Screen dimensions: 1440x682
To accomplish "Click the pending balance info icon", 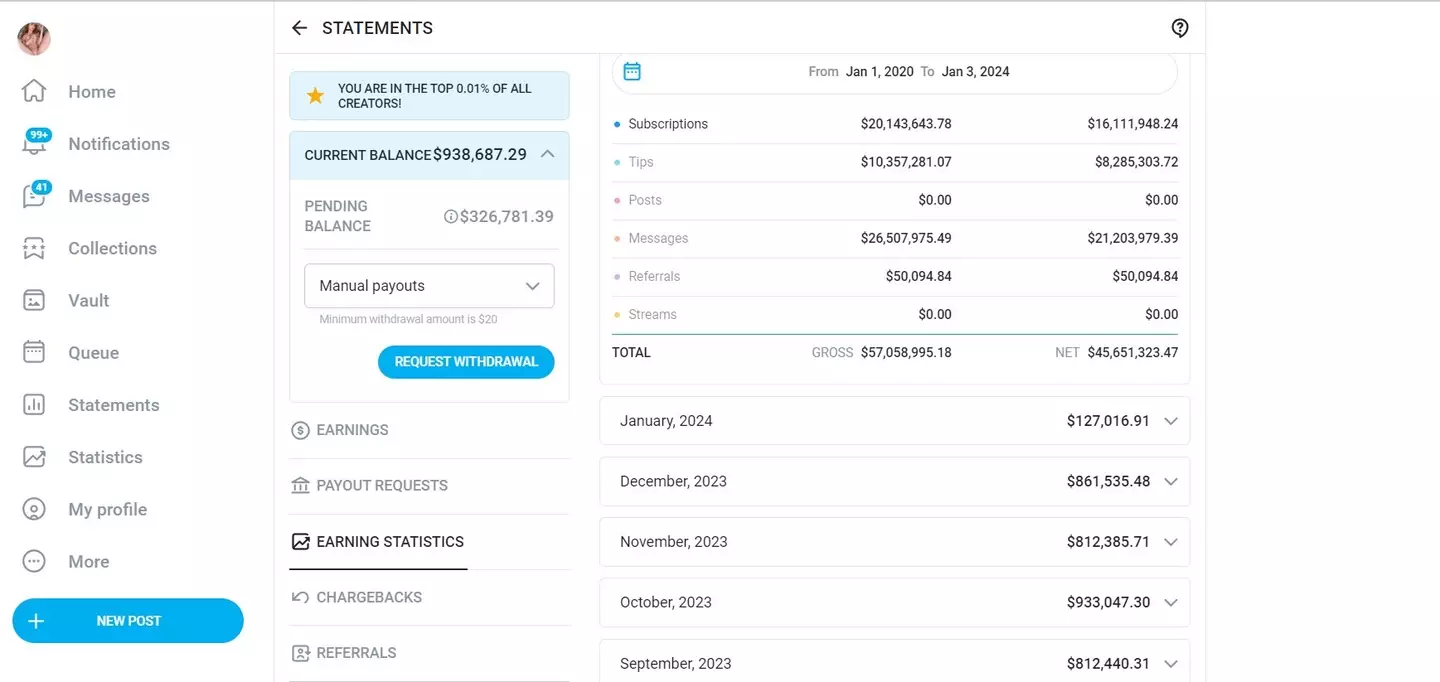I will pyautogui.click(x=450, y=216).
